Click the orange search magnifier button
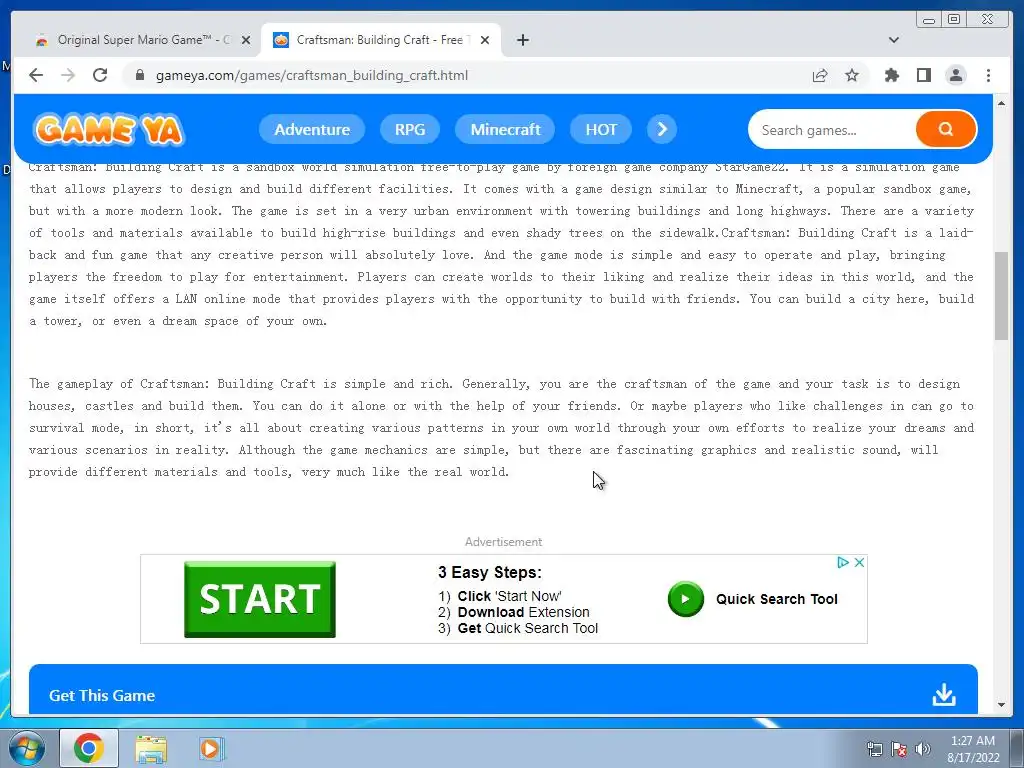 pos(946,129)
